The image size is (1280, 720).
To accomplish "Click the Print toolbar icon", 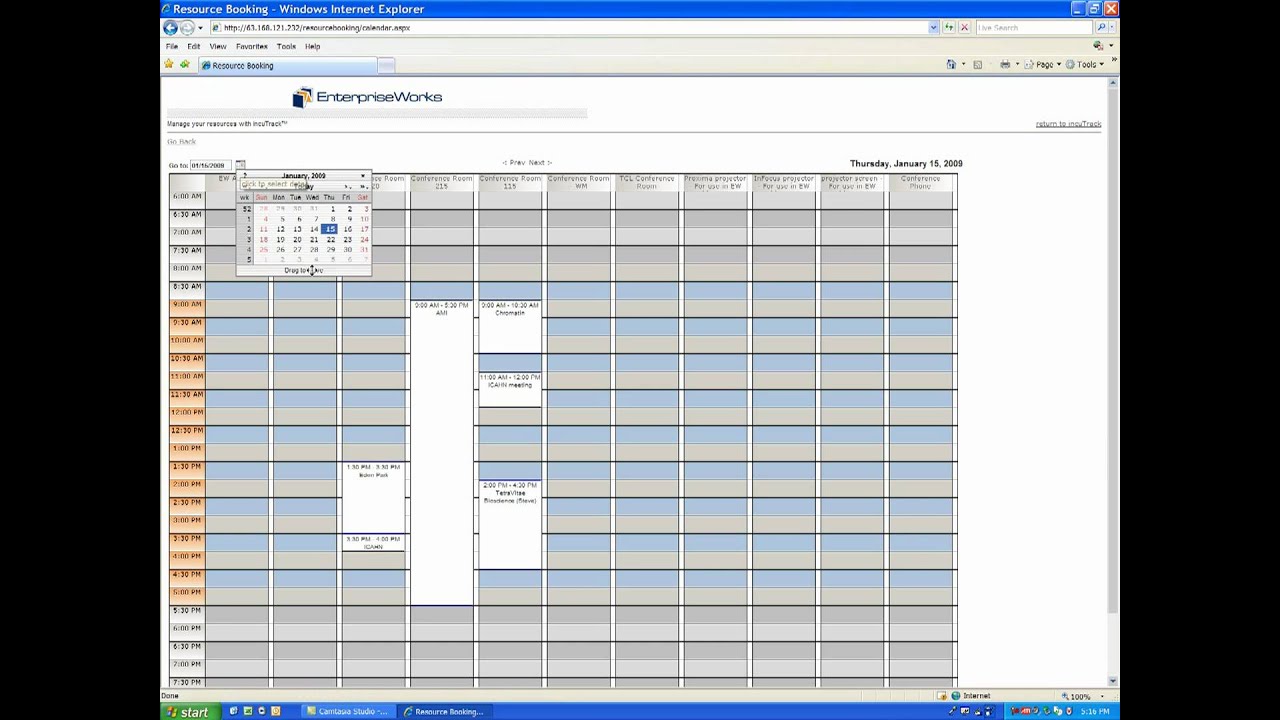I will [x=1005, y=64].
